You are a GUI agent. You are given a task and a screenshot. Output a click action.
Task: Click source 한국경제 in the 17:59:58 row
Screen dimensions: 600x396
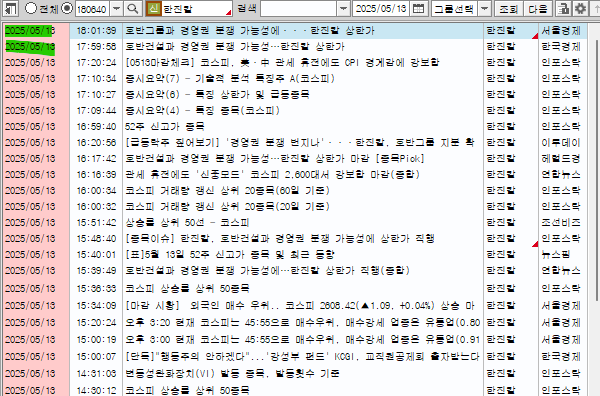point(561,47)
